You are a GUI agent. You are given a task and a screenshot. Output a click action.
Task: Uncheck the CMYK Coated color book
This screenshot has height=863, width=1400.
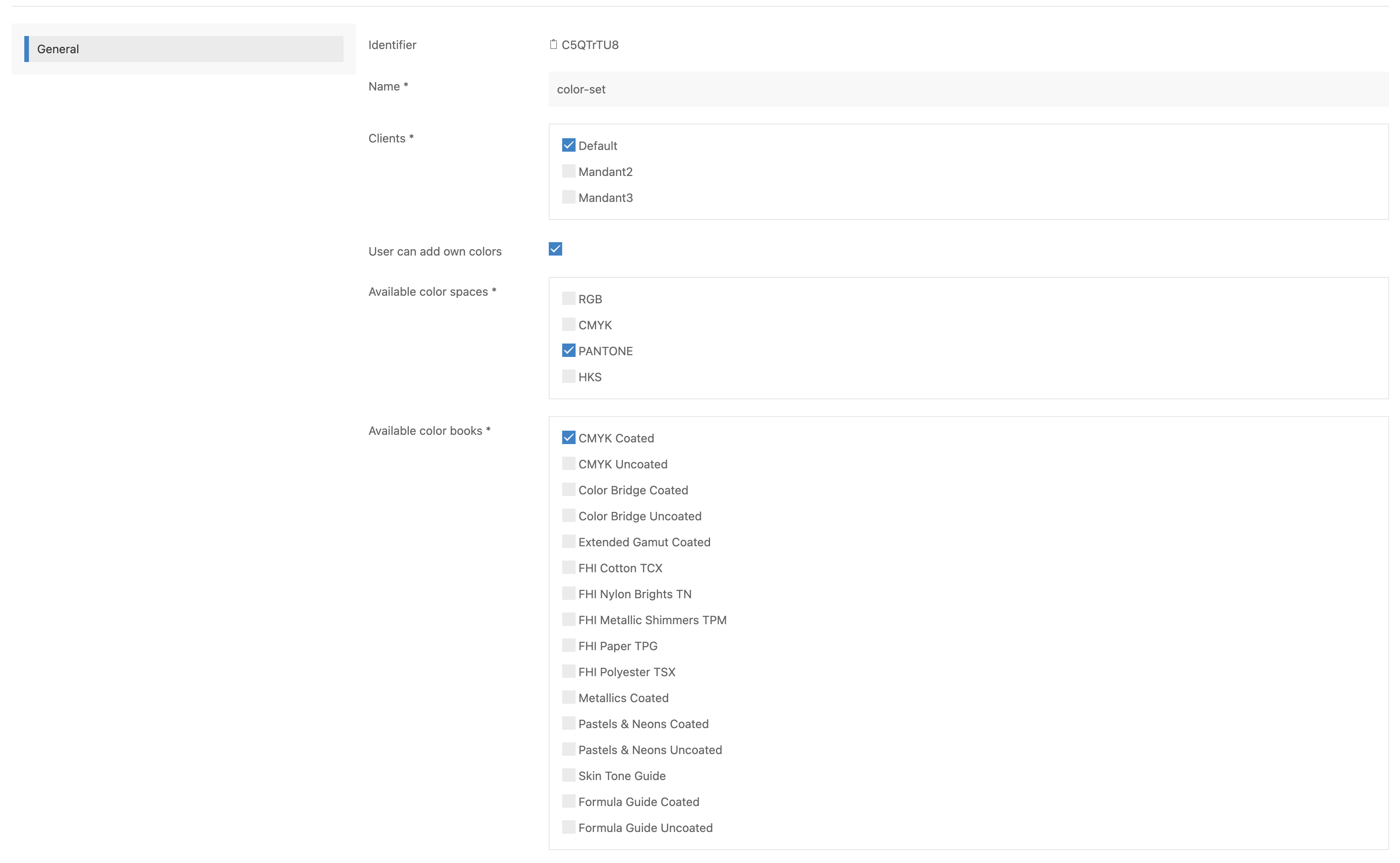(568, 438)
